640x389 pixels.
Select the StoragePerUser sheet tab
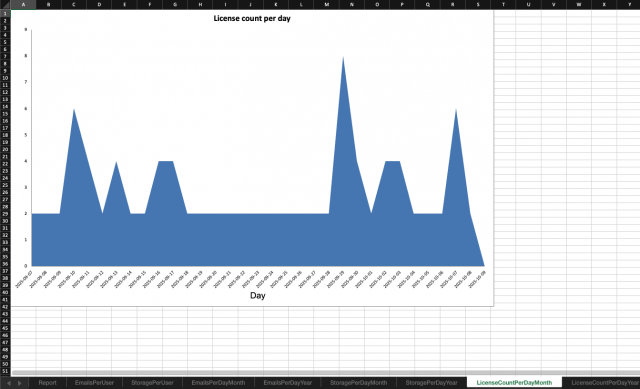(x=152, y=383)
